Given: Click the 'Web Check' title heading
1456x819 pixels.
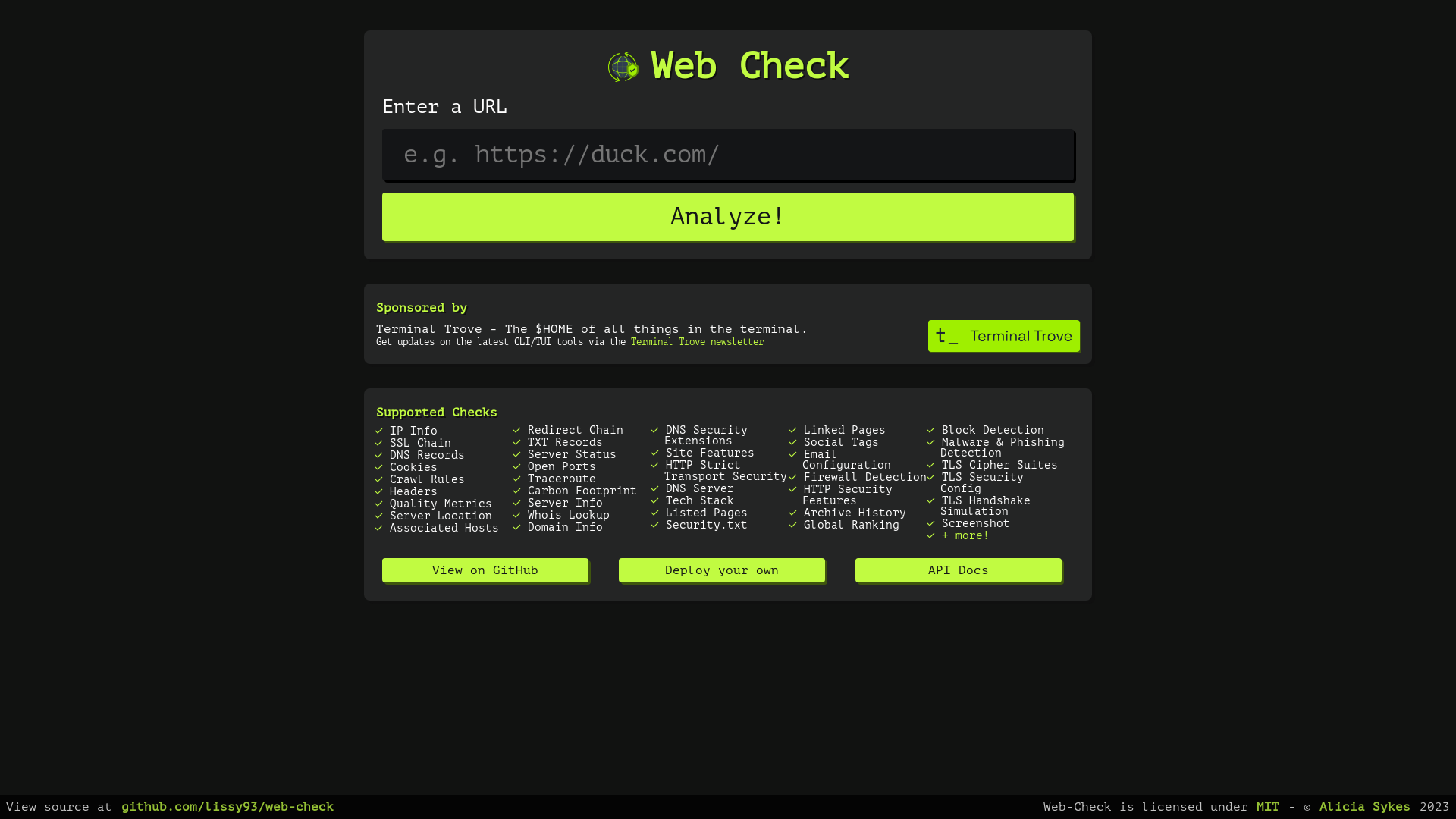Looking at the screenshot, I should 749,66.
